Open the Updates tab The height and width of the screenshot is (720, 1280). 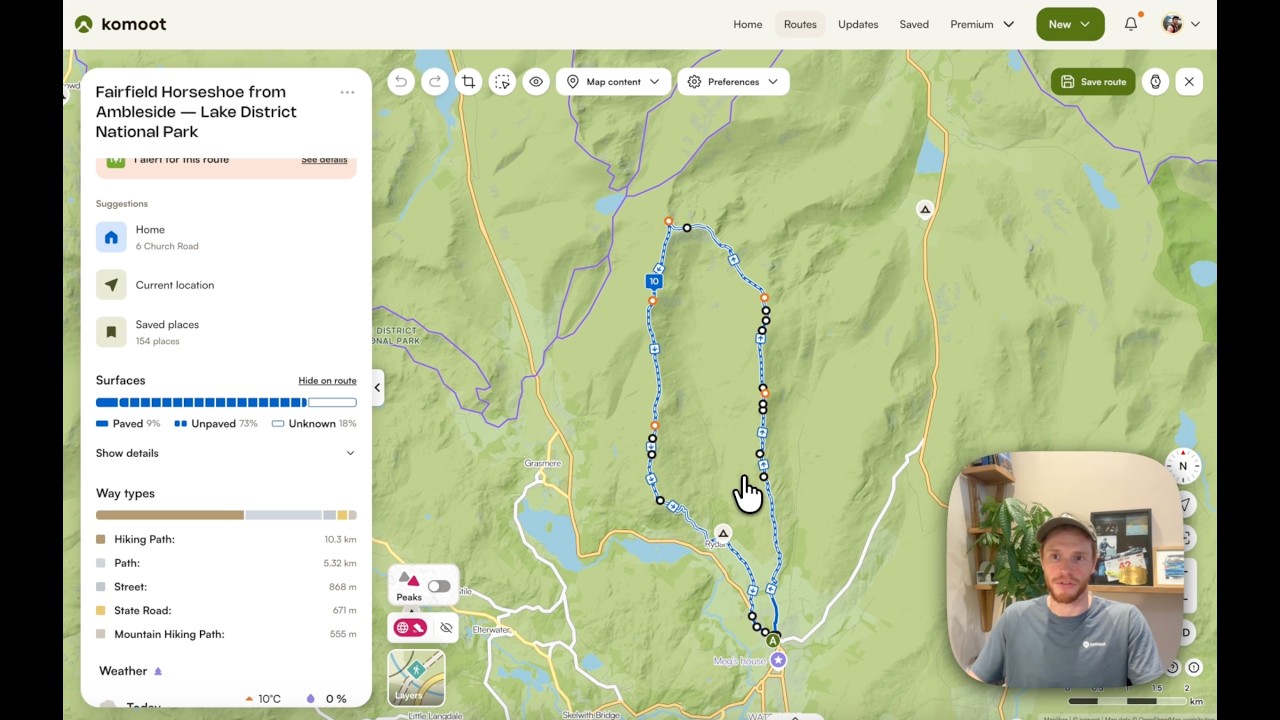(858, 24)
